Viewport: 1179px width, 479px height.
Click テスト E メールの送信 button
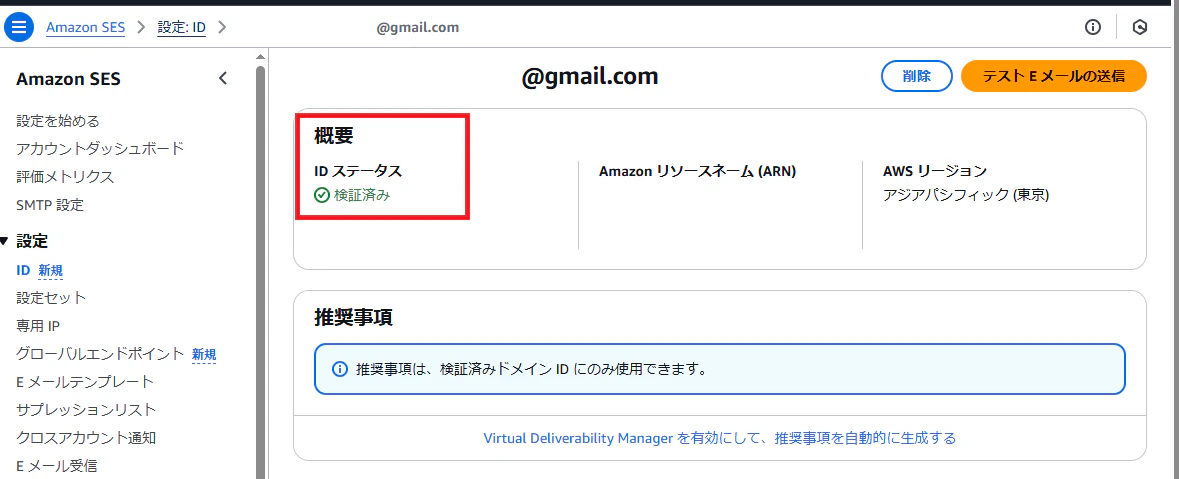[x=1053, y=76]
